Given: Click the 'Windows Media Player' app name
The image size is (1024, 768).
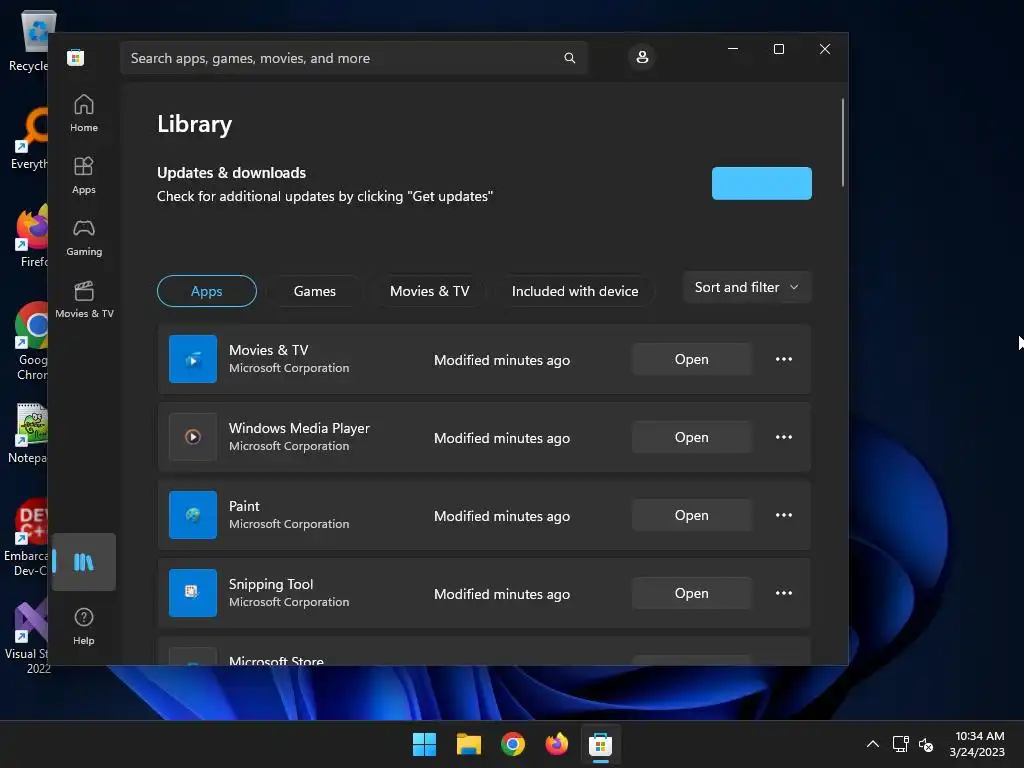Looking at the screenshot, I should (299, 428).
